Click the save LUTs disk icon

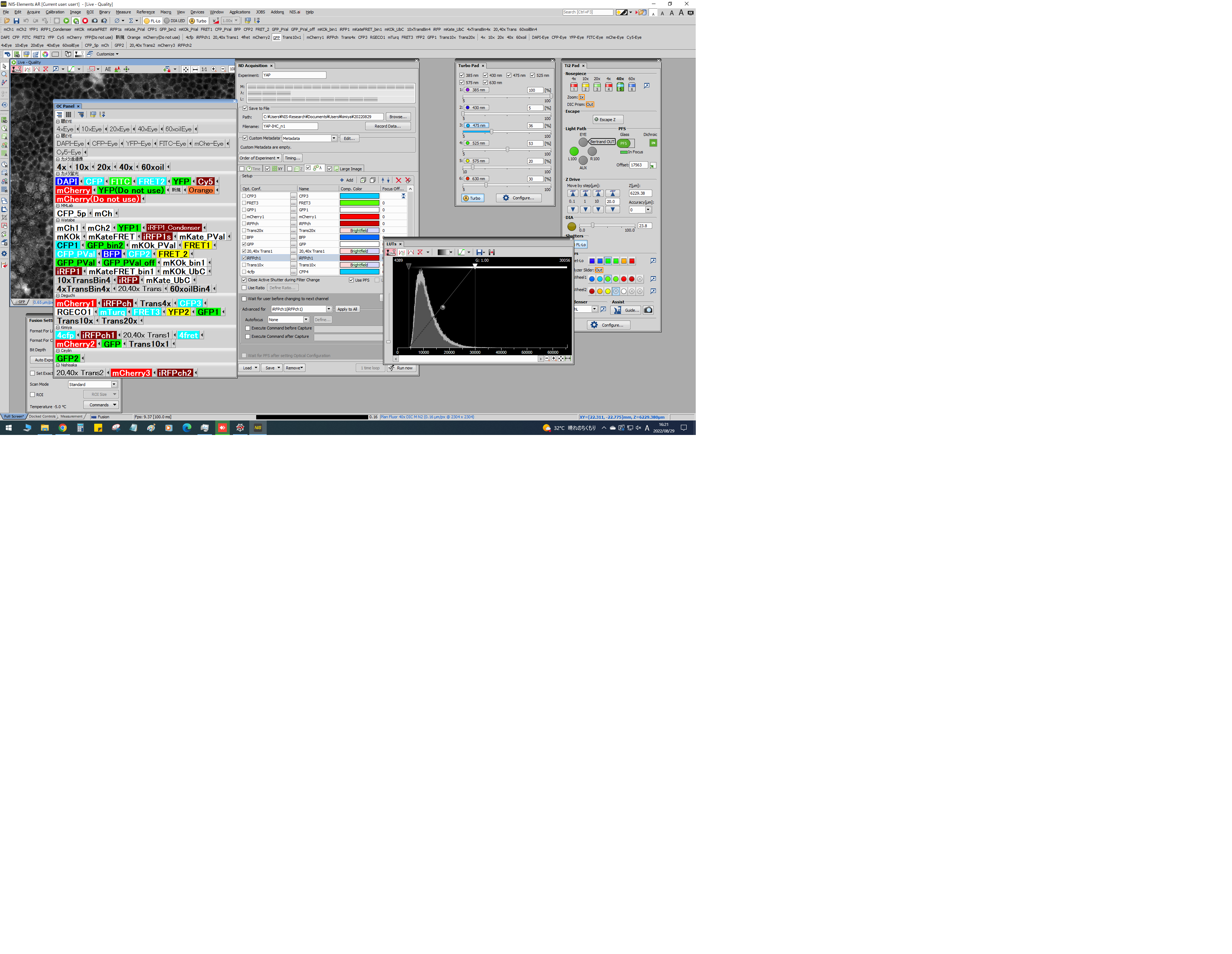click(479, 252)
